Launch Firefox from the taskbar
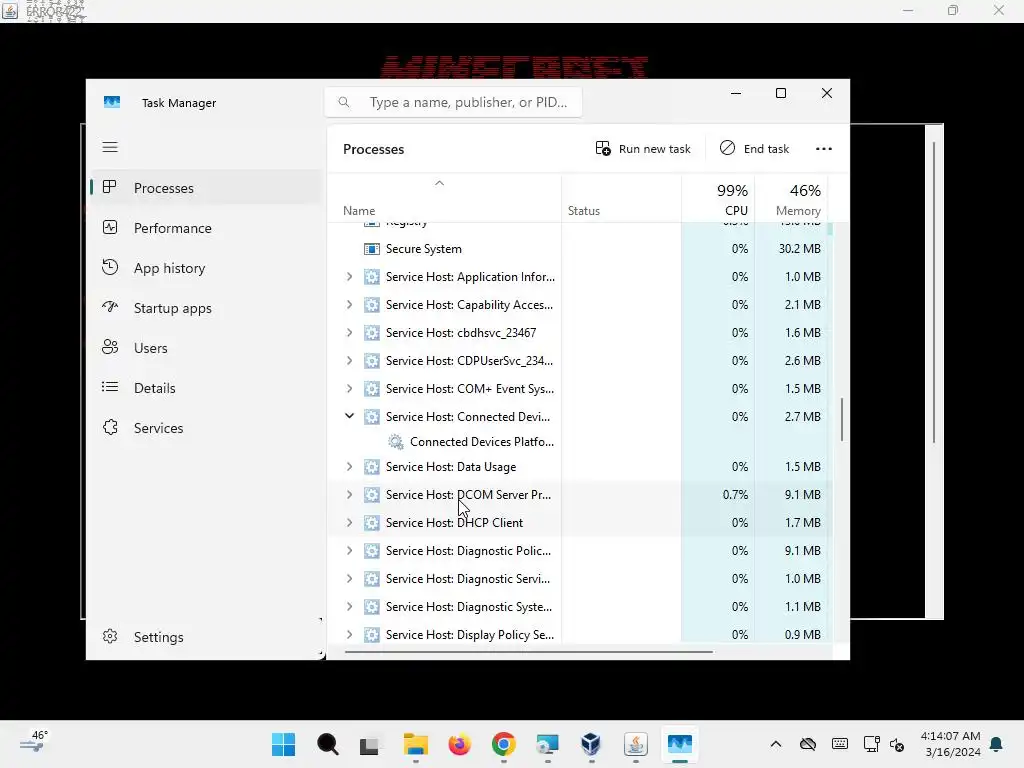Viewport: 1024px width, 768px height. [460, 744]
